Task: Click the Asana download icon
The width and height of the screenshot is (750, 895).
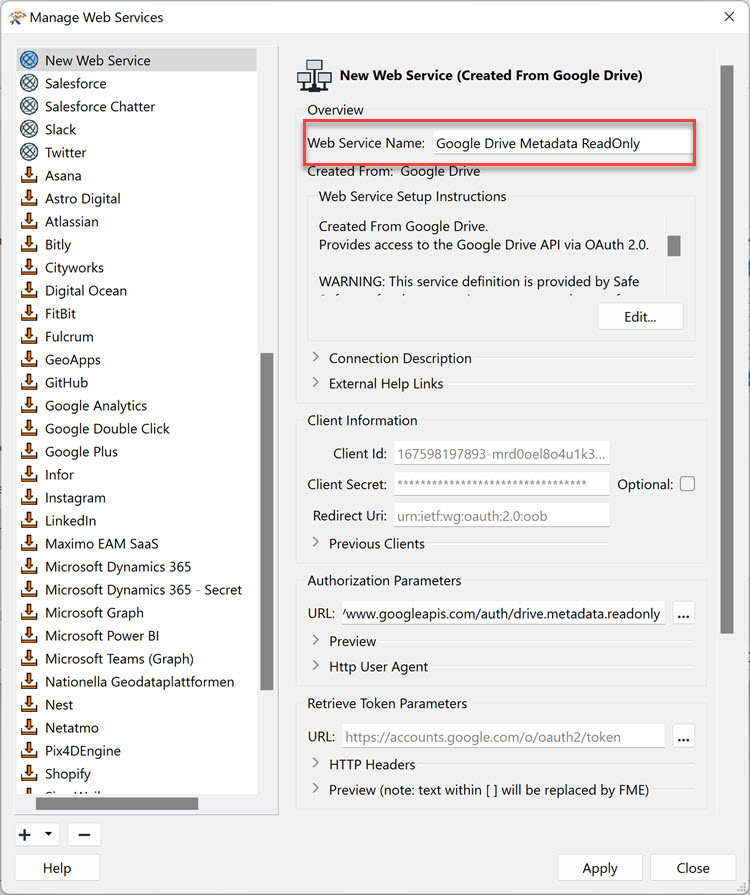Action: pos(29,175)
